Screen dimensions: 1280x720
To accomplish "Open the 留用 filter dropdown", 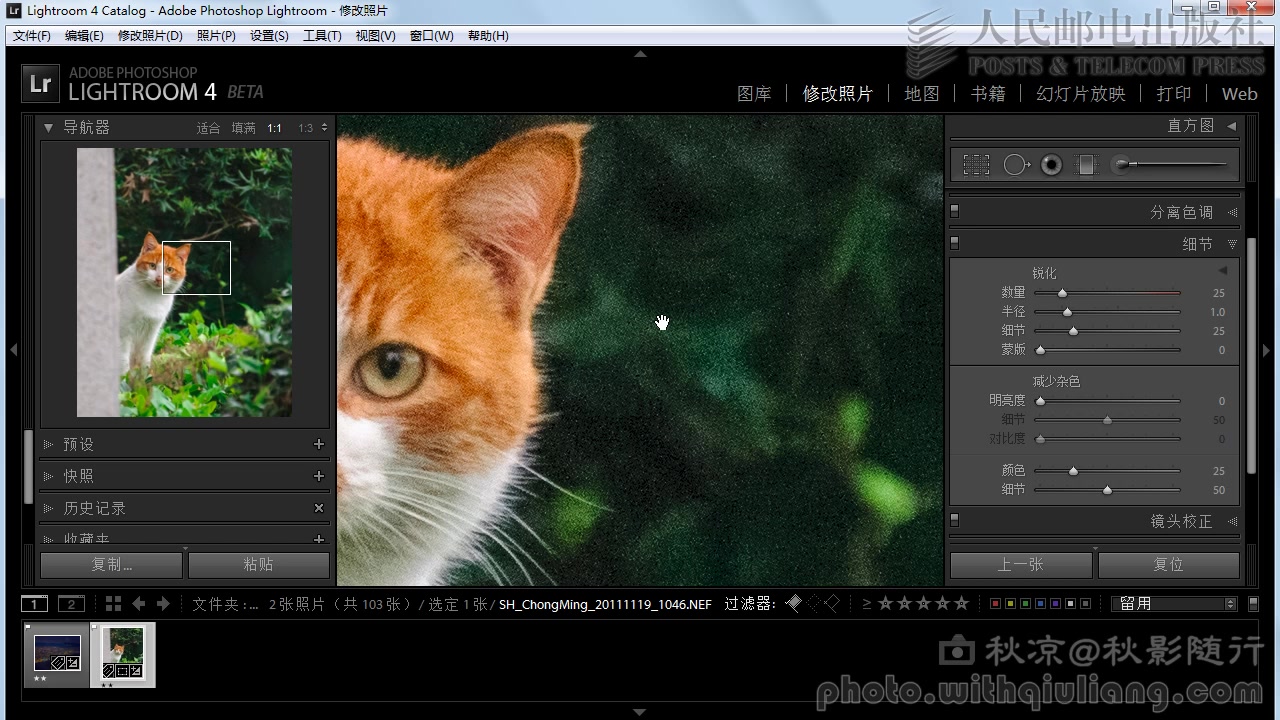I will pos(1174,604).
